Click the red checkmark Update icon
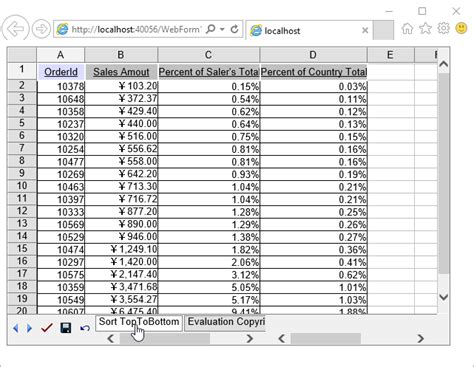The height and width of the screenshot is (367, 474). click(47, 328)
